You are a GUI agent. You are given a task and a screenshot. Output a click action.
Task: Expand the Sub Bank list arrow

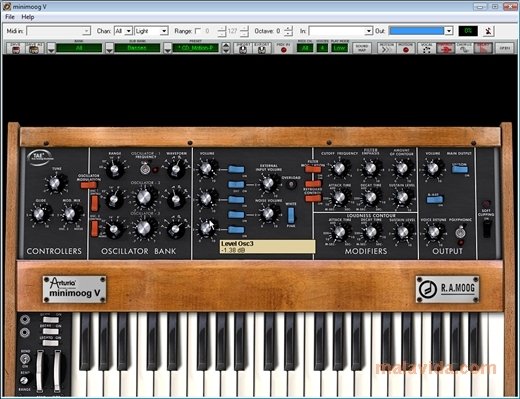click(x=109, y=48)
